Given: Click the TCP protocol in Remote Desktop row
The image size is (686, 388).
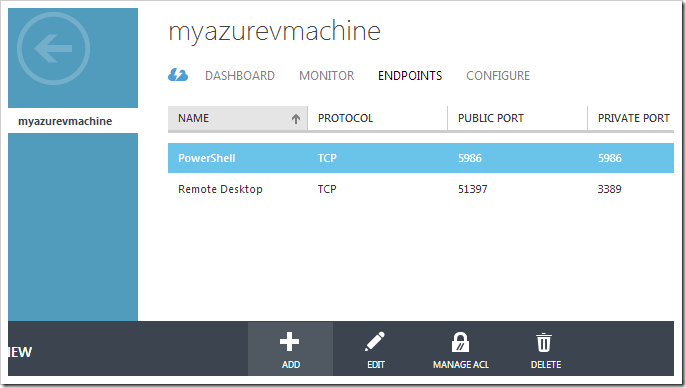Looking at the screenshot, I should pyautogui.click(x=327, y=189).
